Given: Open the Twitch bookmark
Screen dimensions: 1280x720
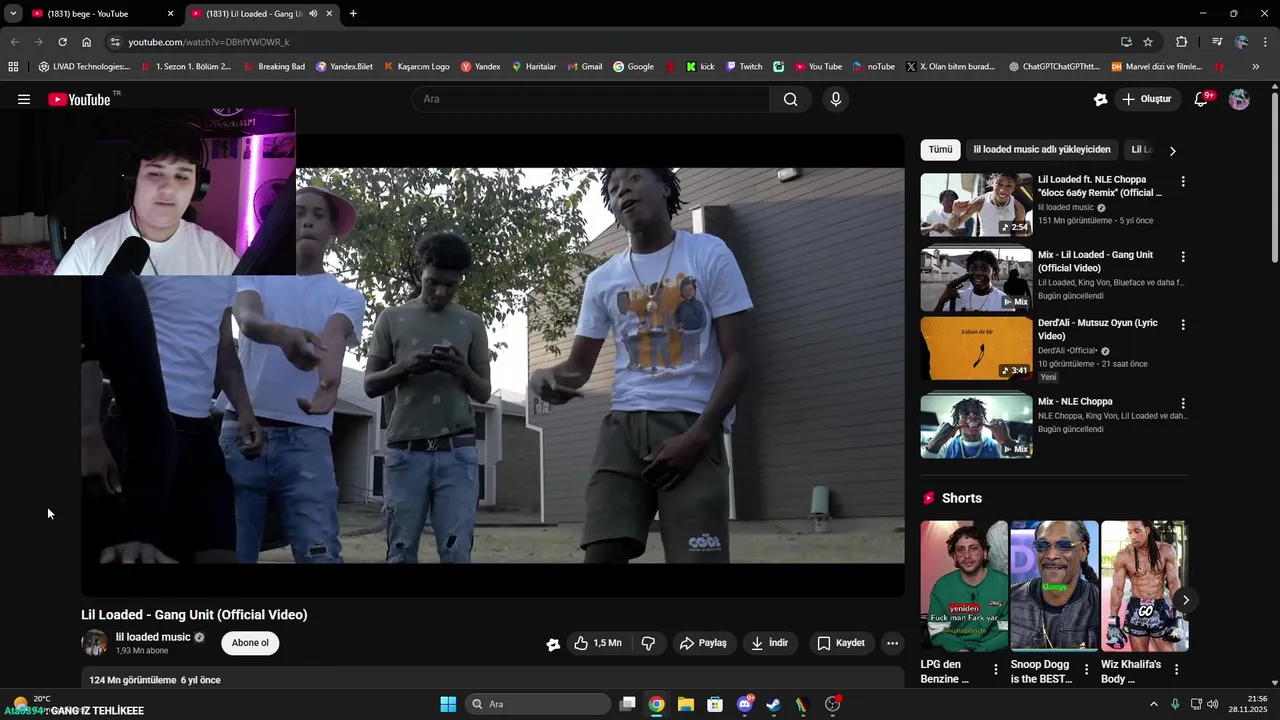Looking at the screenshot, I should [744, 67].
